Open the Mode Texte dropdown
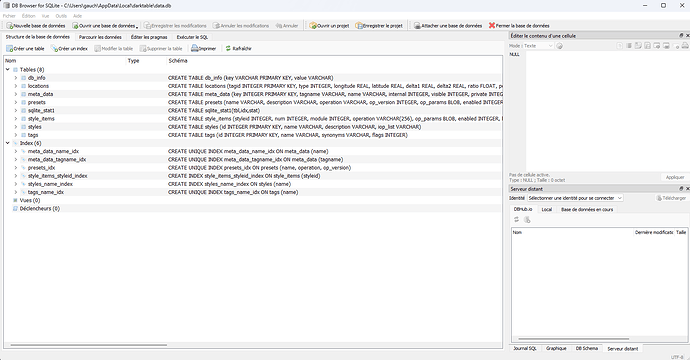Screen dimensions: 690x360 [538, 46]
